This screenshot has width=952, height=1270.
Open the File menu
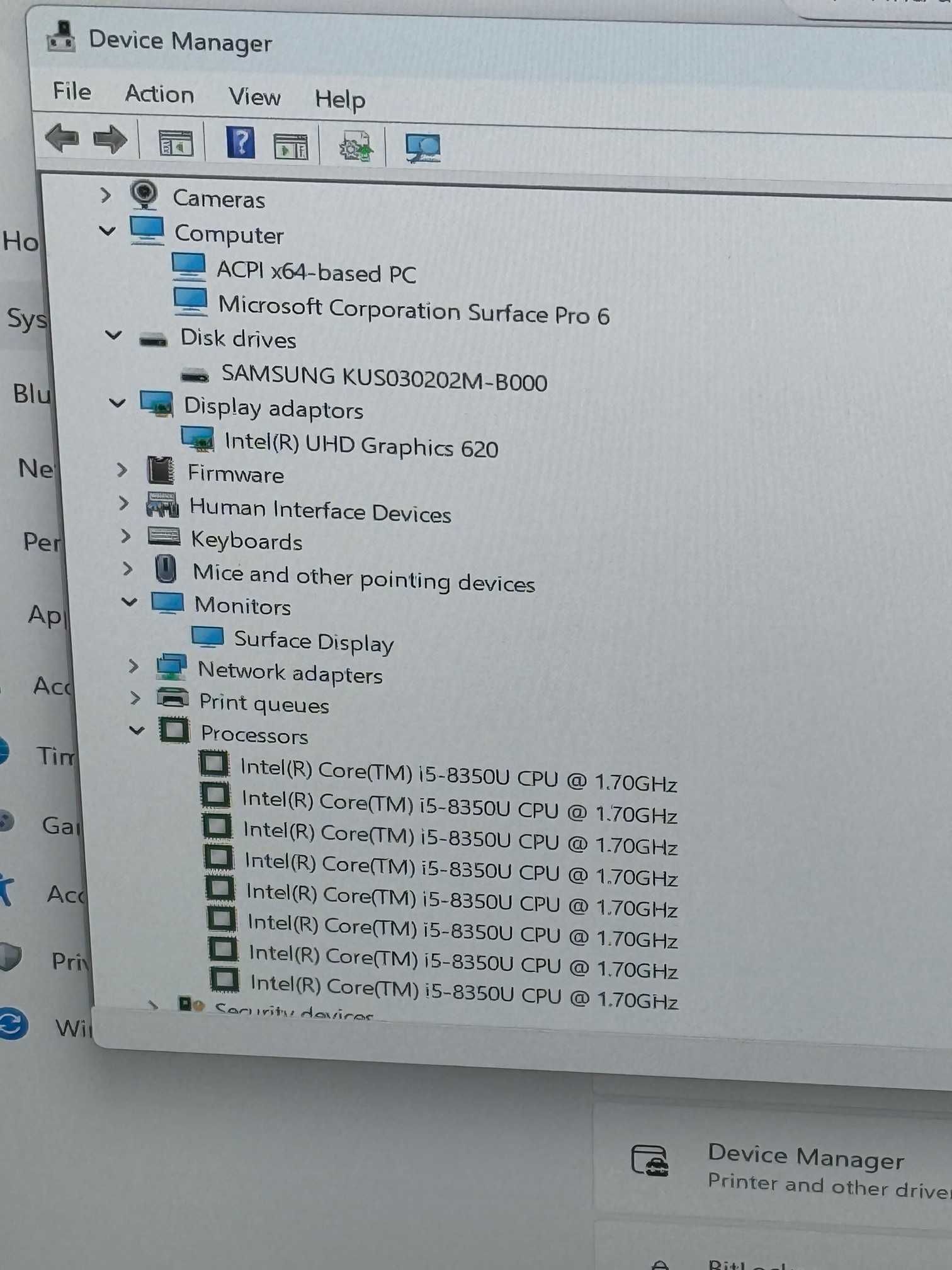pos(72,91)
